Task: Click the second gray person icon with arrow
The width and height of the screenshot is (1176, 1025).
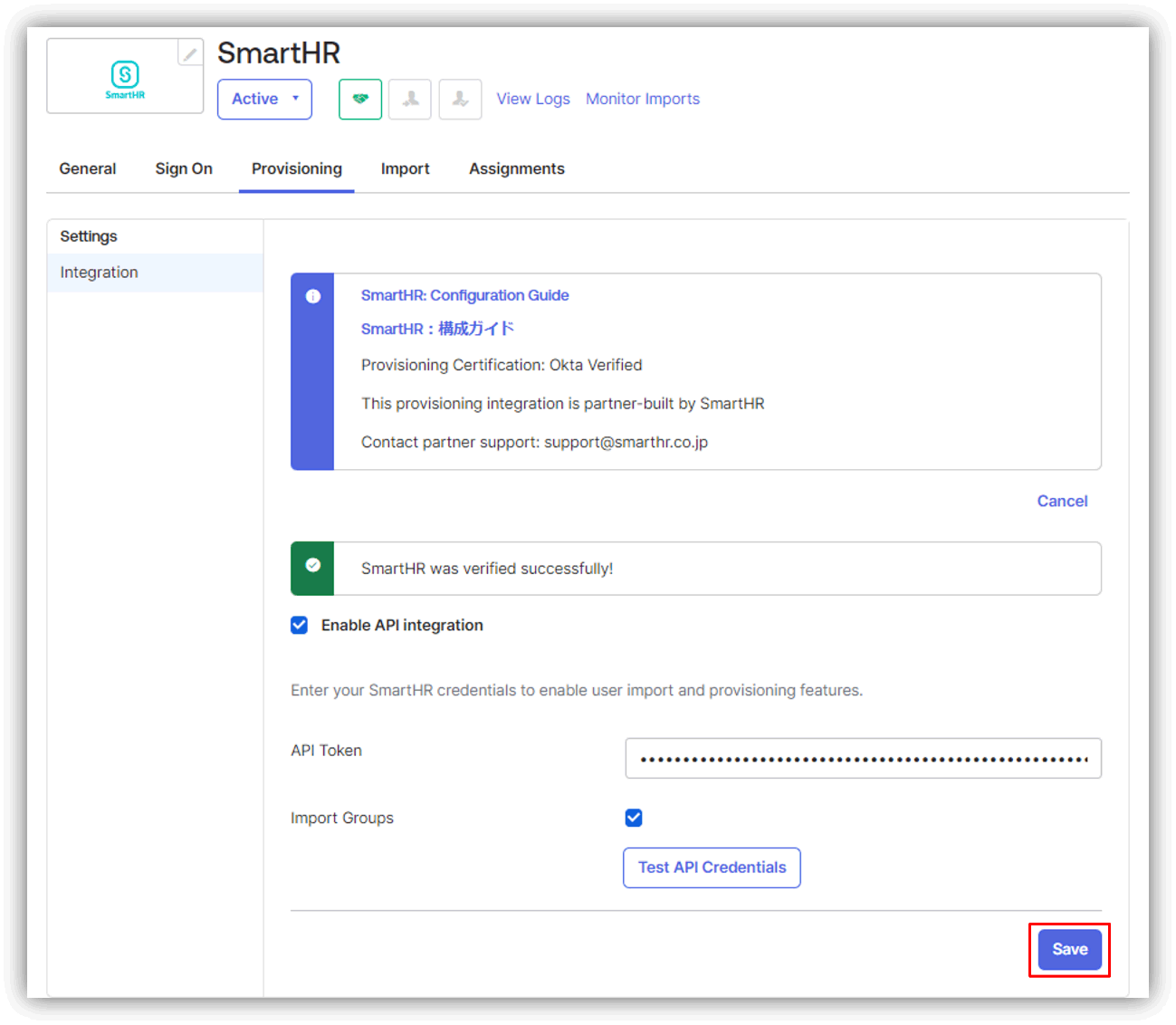Action: tap(460, 100)
